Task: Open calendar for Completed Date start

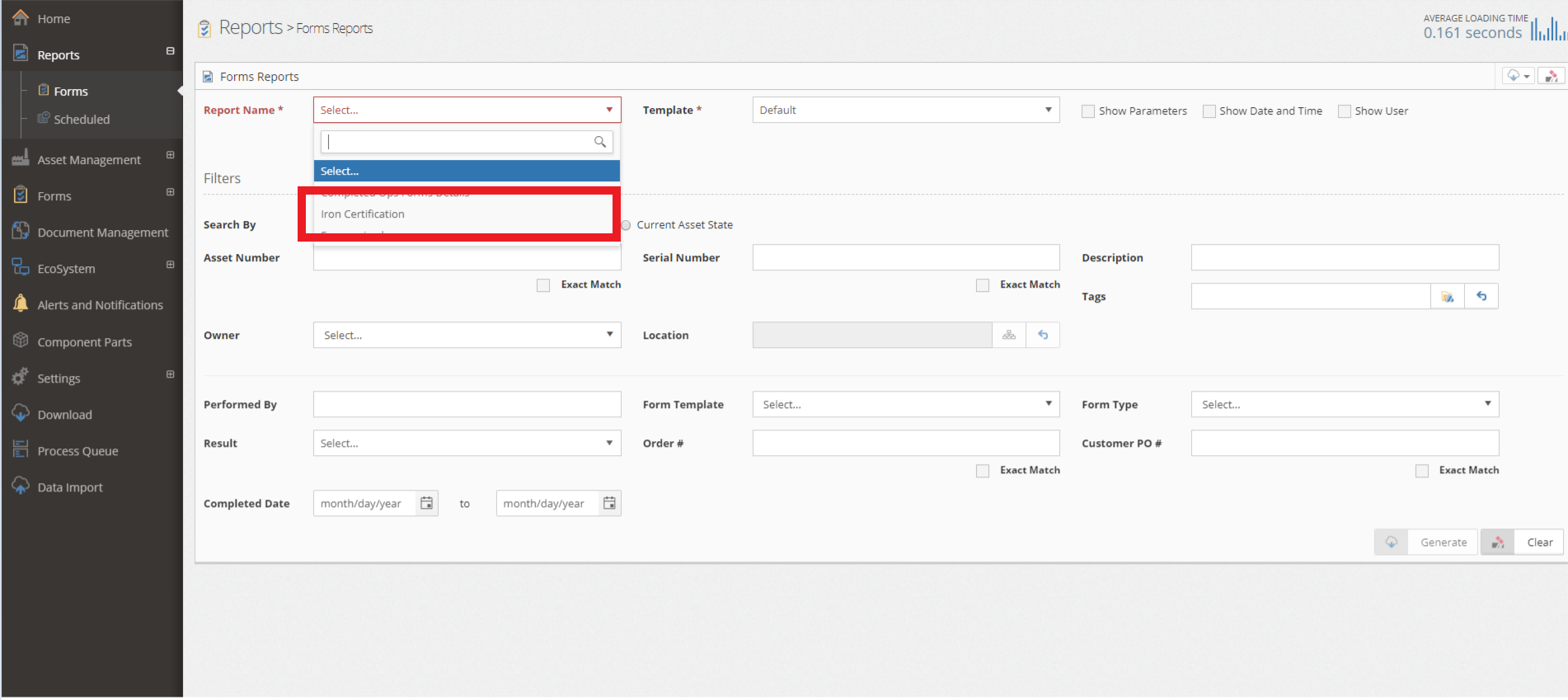Action: click(x=427, y=503)
